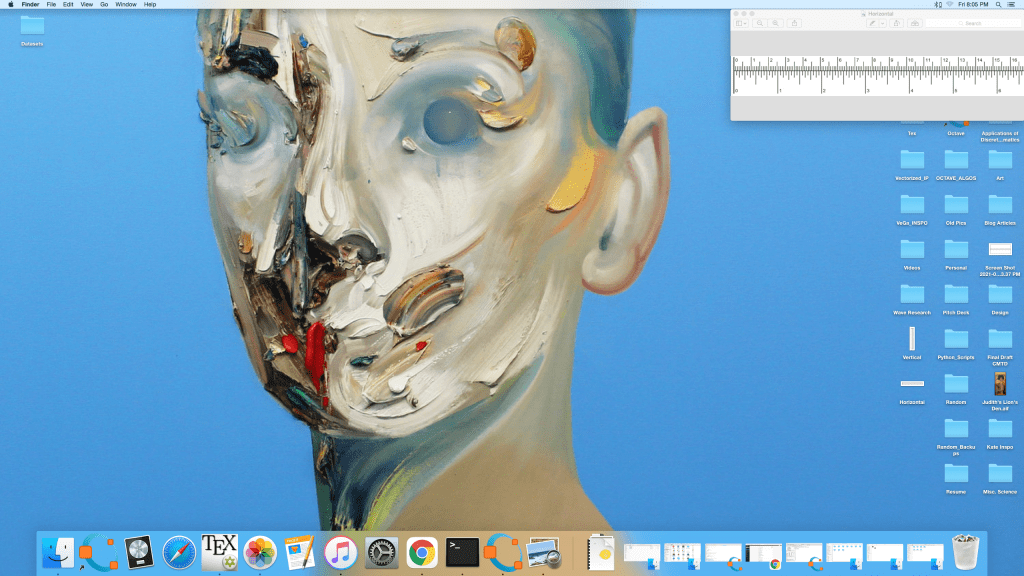Open the Apple menu
This screenshot has width=1024, height=576.
tap(11, 5)
